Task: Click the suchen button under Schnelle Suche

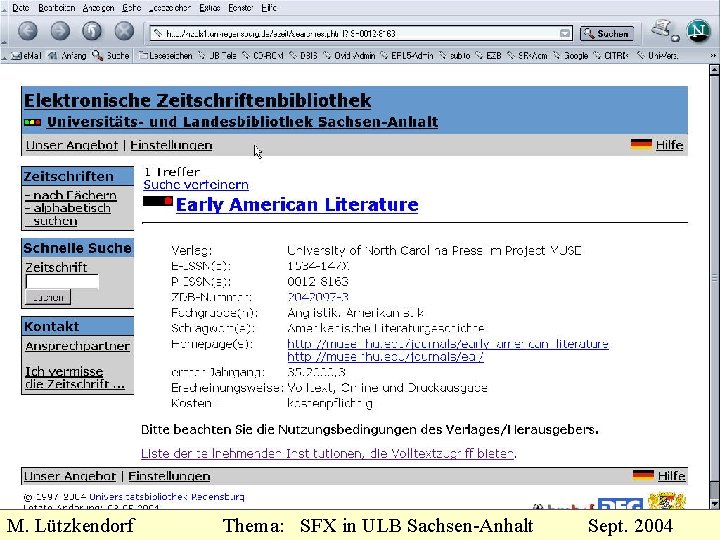Action: (48, 297)
